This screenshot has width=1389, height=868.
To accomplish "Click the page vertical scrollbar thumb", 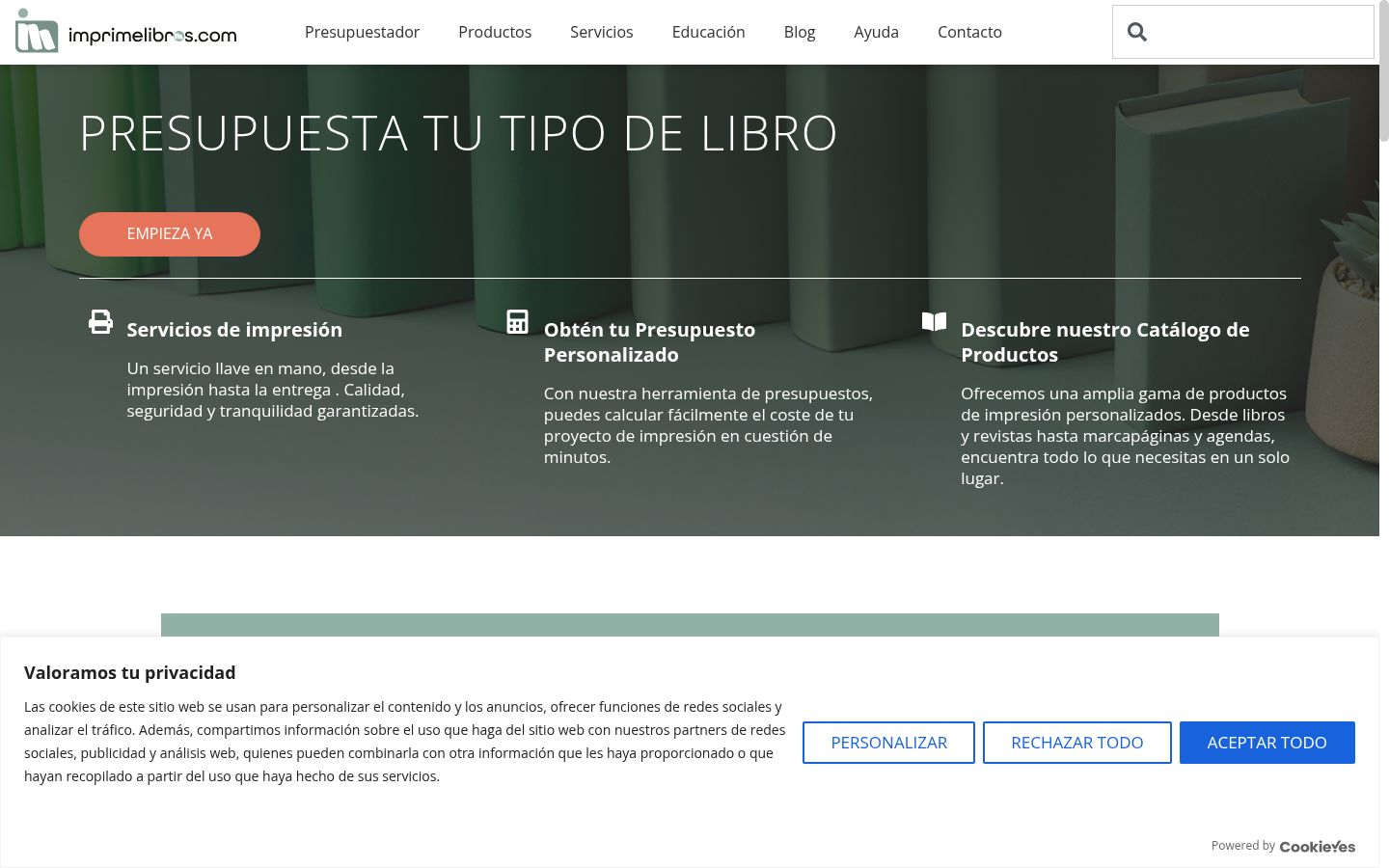I will point(1384,72).
